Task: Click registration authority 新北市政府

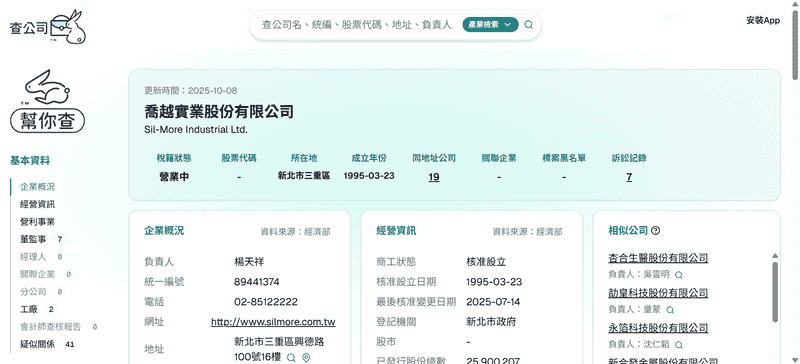Action: (x=491, y=322)
